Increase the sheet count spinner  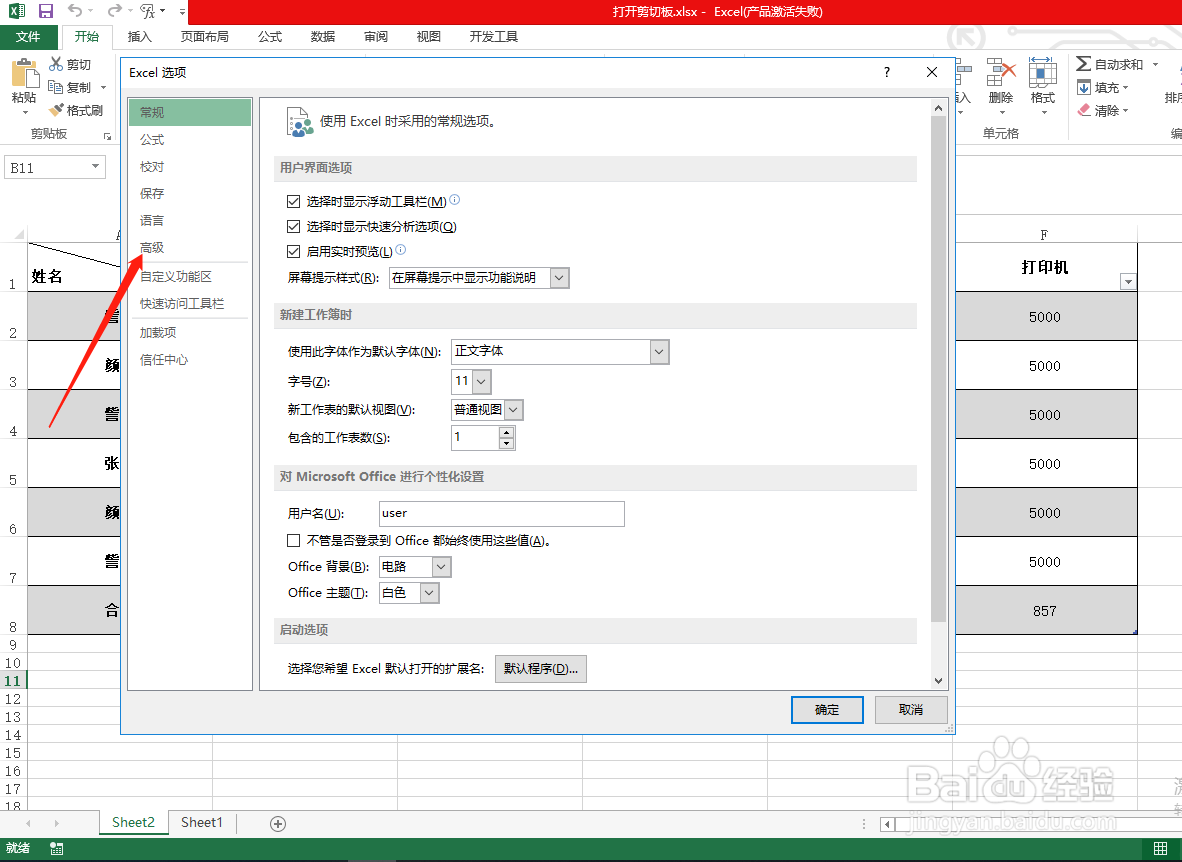(x=507, y=432)
